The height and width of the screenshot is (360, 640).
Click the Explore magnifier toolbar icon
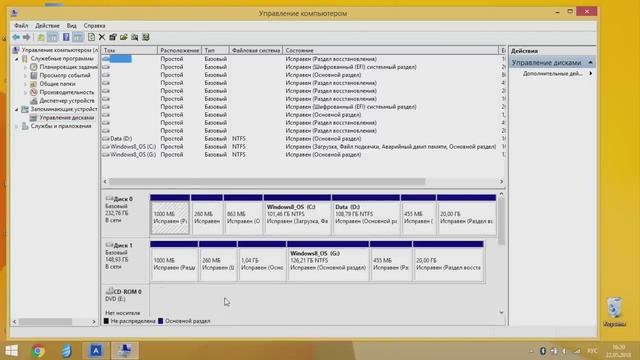[x=135, y=38]
